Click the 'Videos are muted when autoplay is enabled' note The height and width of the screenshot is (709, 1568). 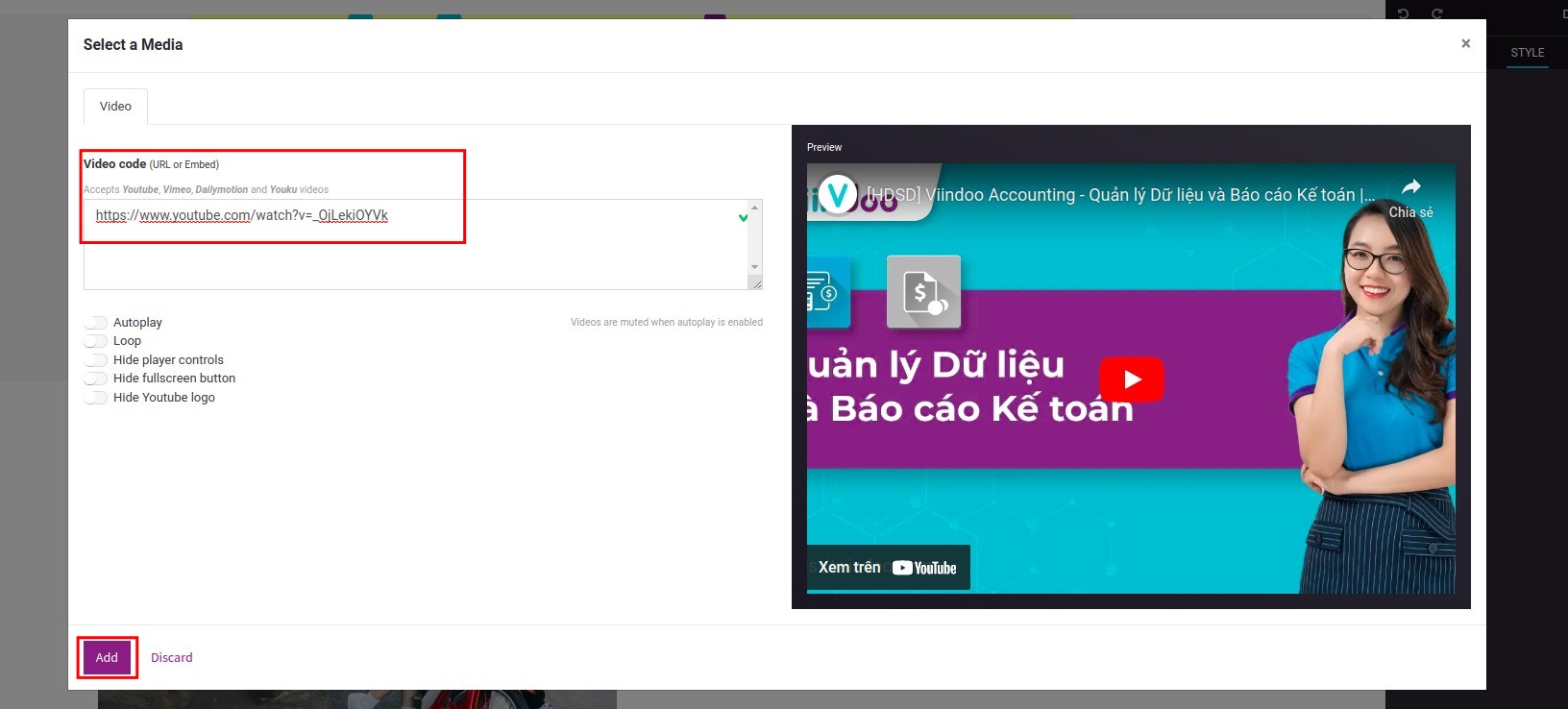click(x=667, y=323)
